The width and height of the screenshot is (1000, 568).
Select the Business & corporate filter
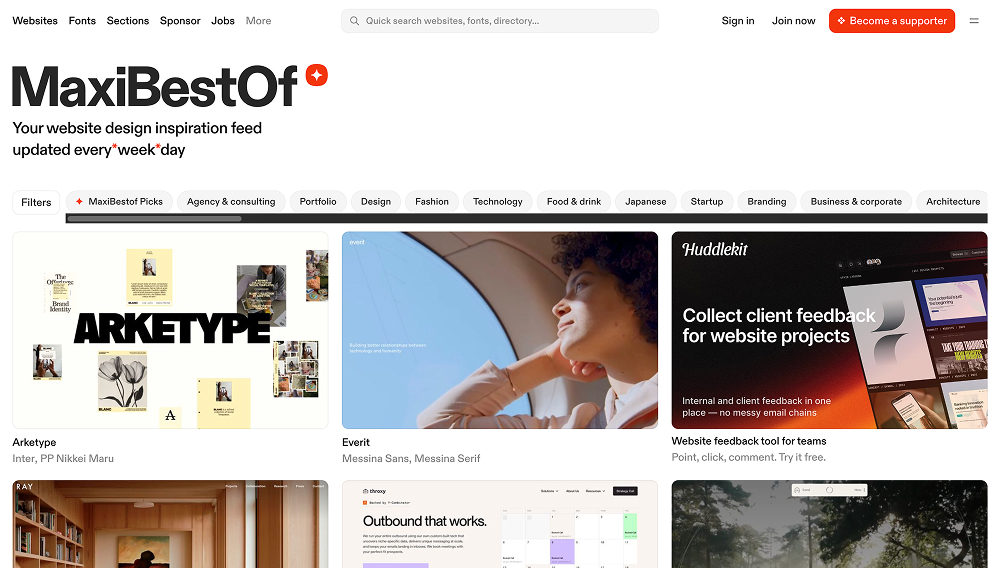(856, 201)
